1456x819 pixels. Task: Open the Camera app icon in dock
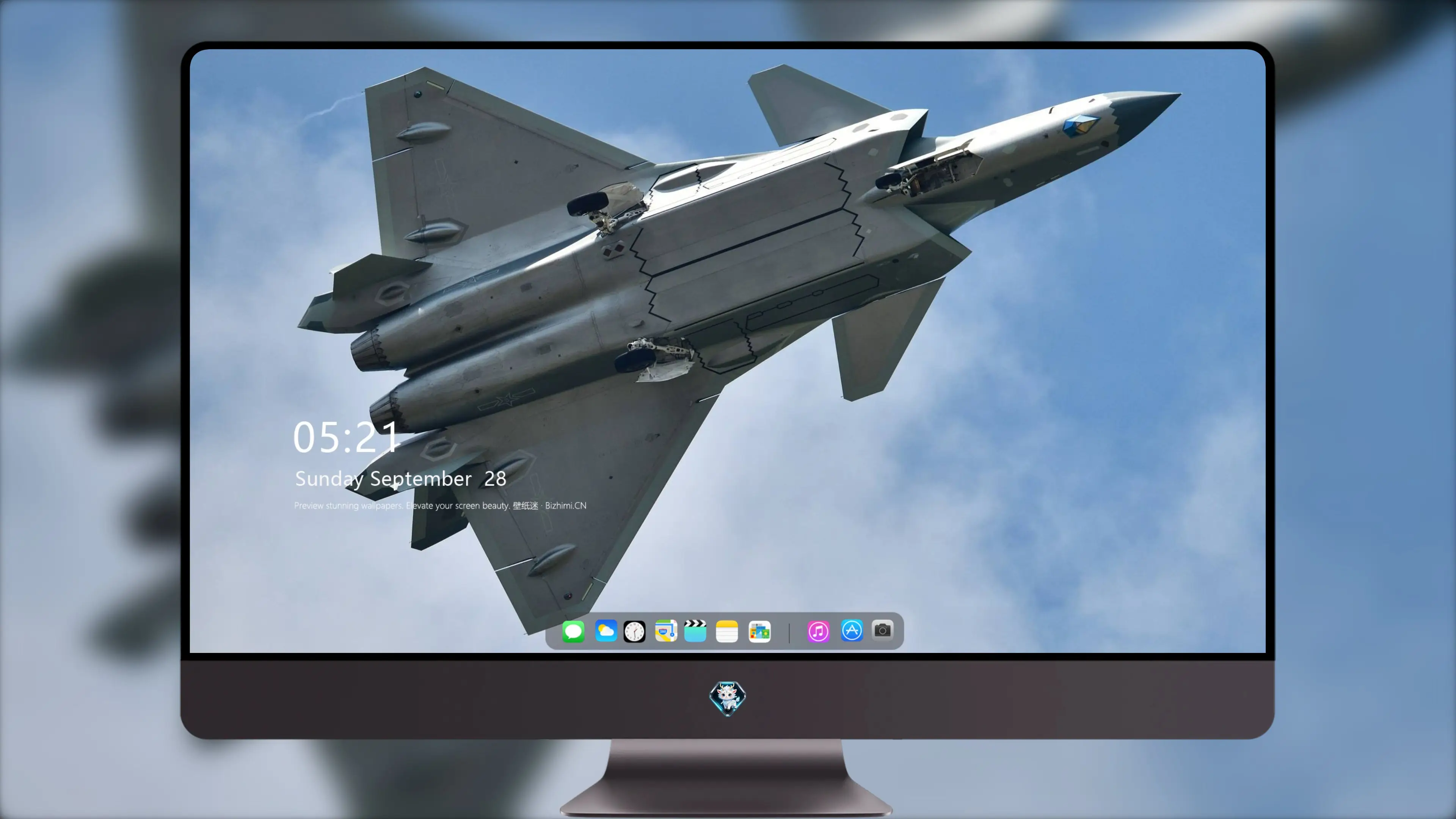[x=882, y=630]
